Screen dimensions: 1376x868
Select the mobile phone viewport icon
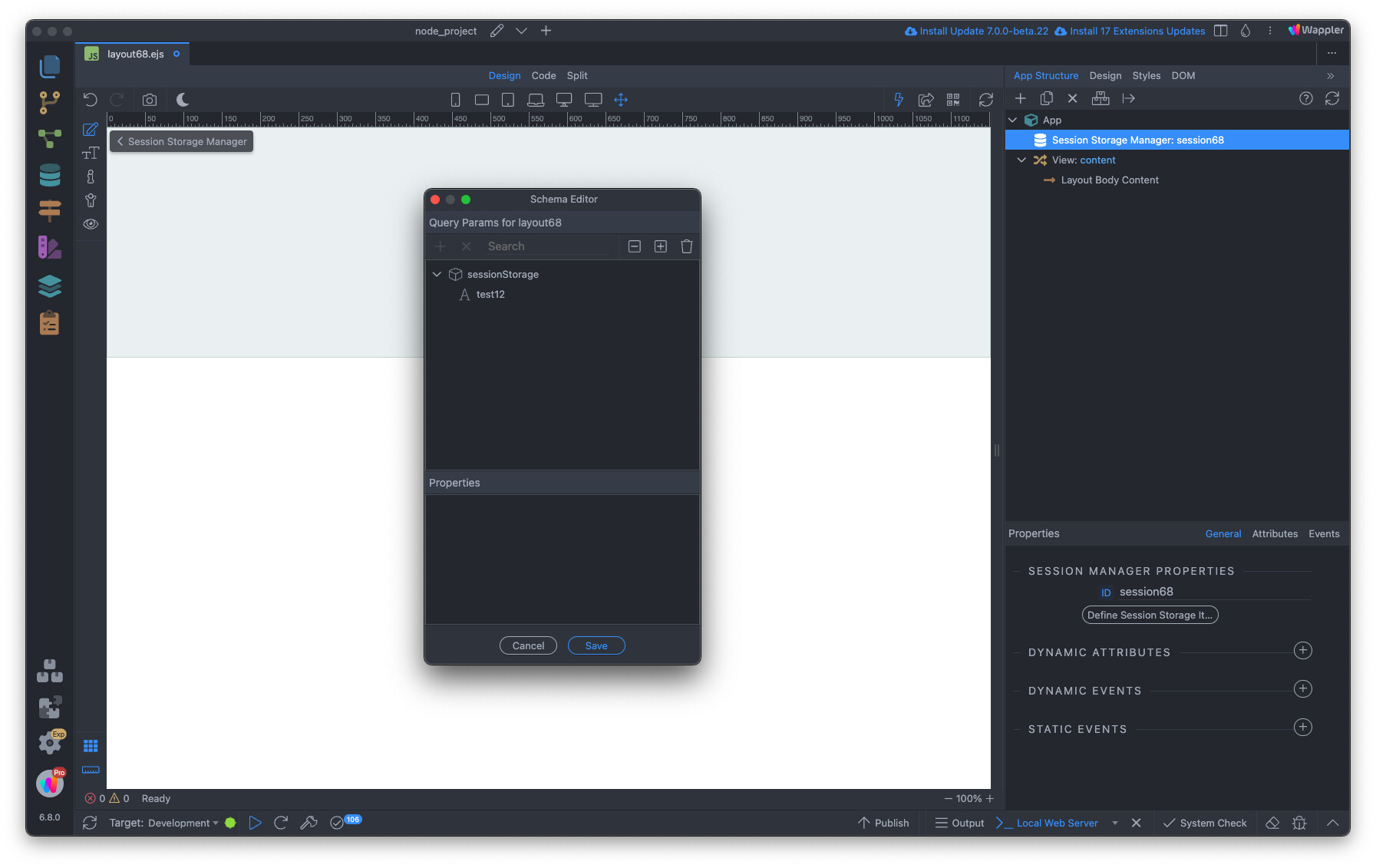tap(455, 100)
